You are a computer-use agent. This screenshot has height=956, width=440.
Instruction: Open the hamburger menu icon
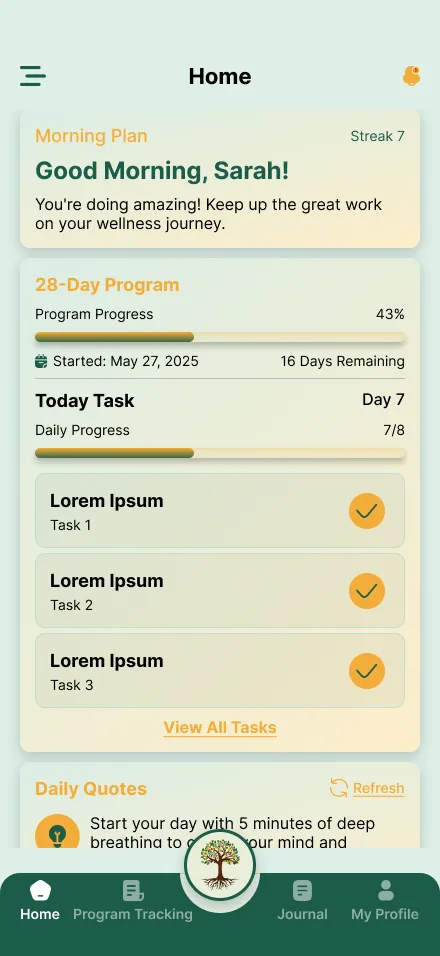[33, 76]
